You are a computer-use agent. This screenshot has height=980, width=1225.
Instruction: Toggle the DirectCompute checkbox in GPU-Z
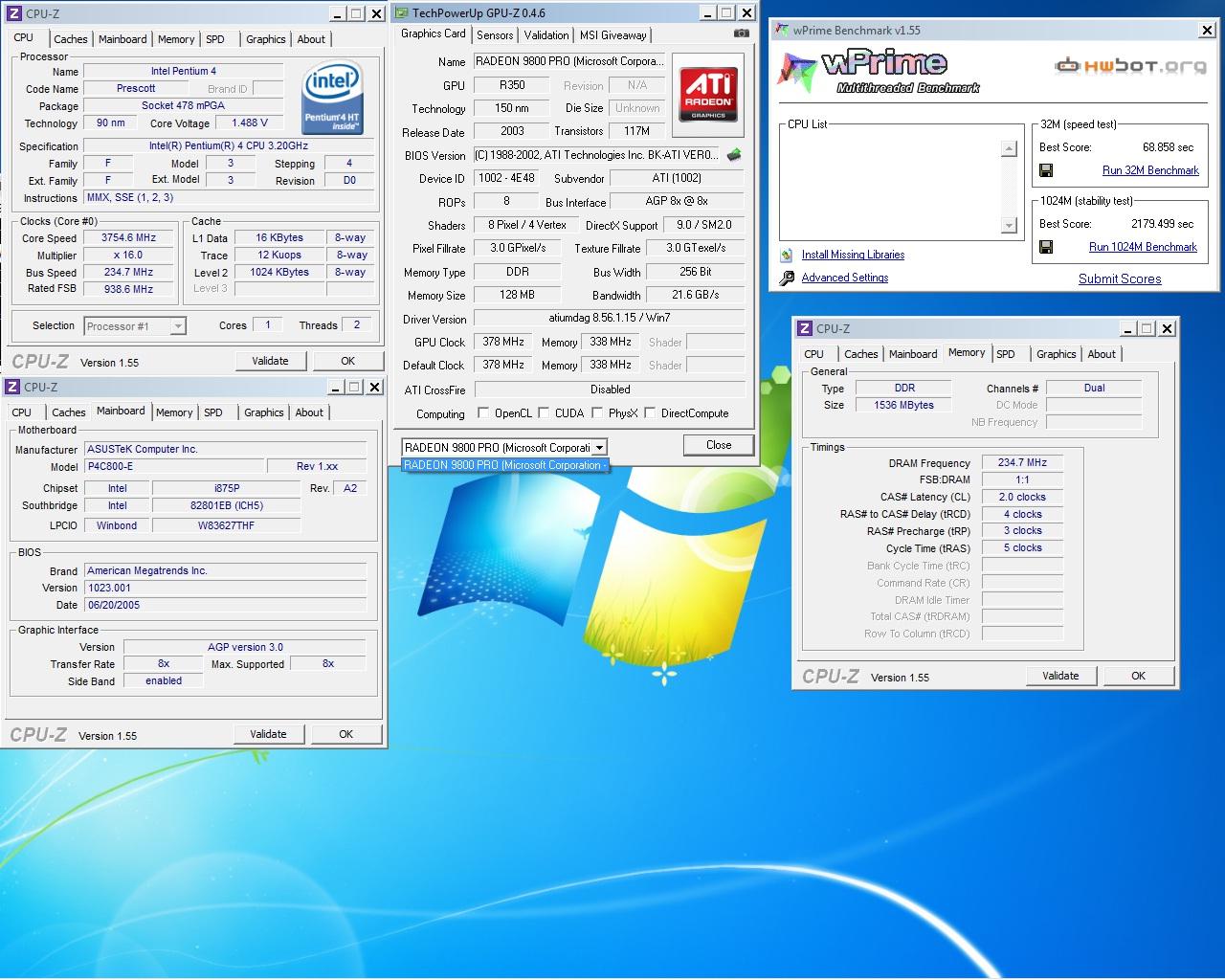[x=650, y=413]
